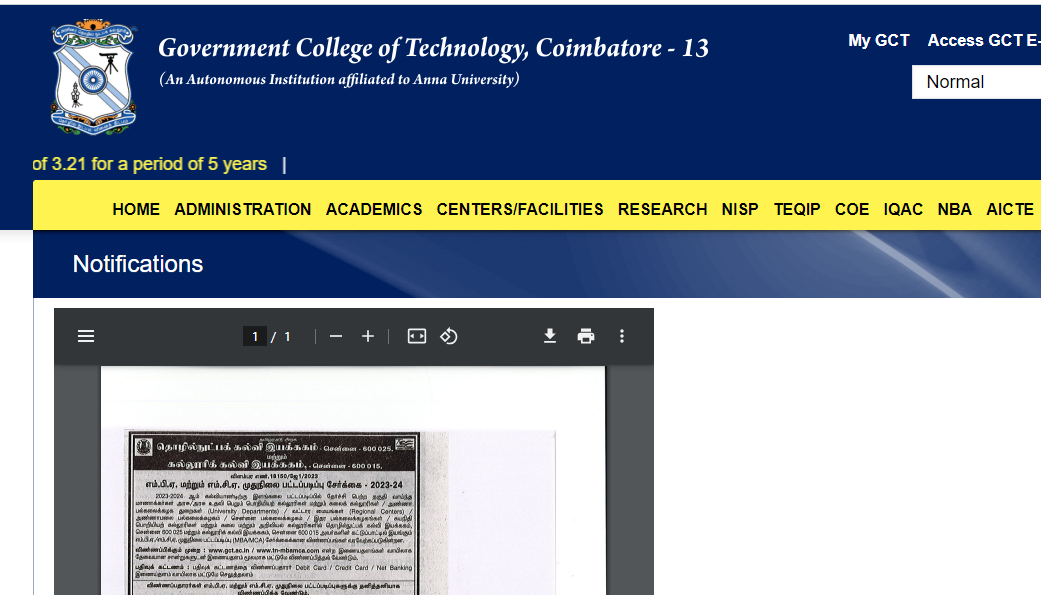Open PDF viewer more actions menu
The image size is (1041, 595).
pyautogui.click(x=621, y=336)
